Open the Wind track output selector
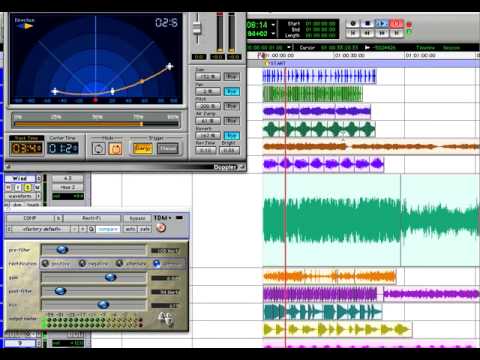480x360 pixels. click(x=68, y=187)
